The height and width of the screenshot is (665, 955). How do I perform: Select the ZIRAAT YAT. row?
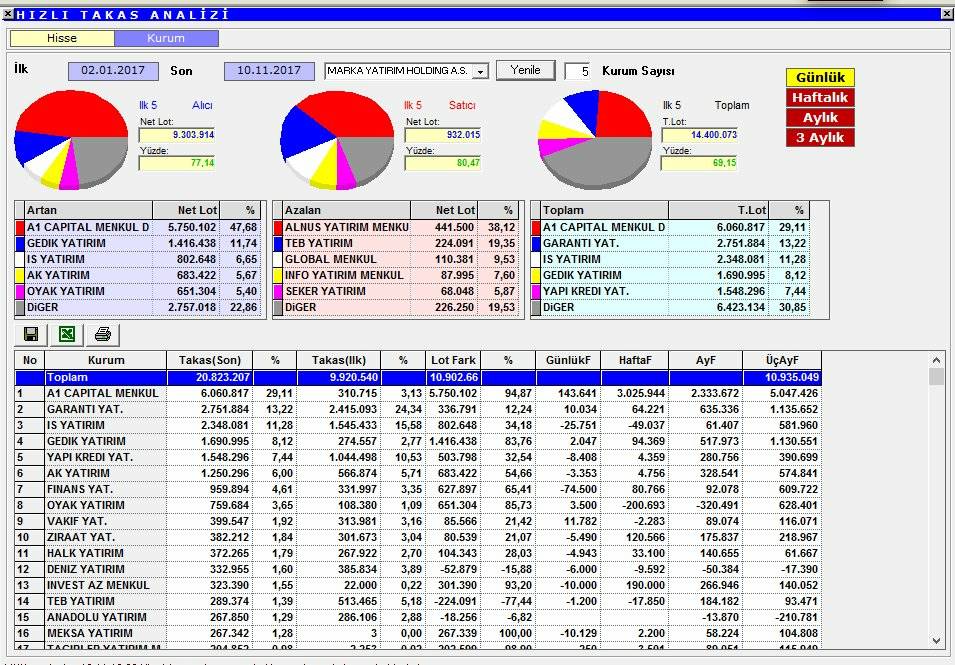point(418,537)
